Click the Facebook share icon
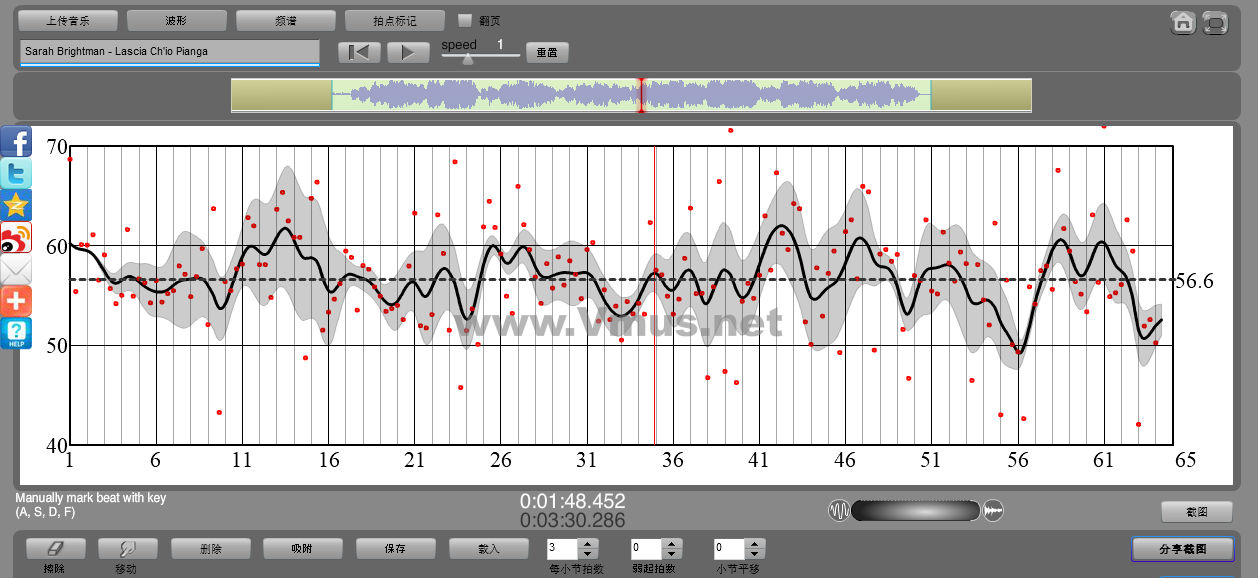This screenshot has width=1258, height=578. click(16, 141)
